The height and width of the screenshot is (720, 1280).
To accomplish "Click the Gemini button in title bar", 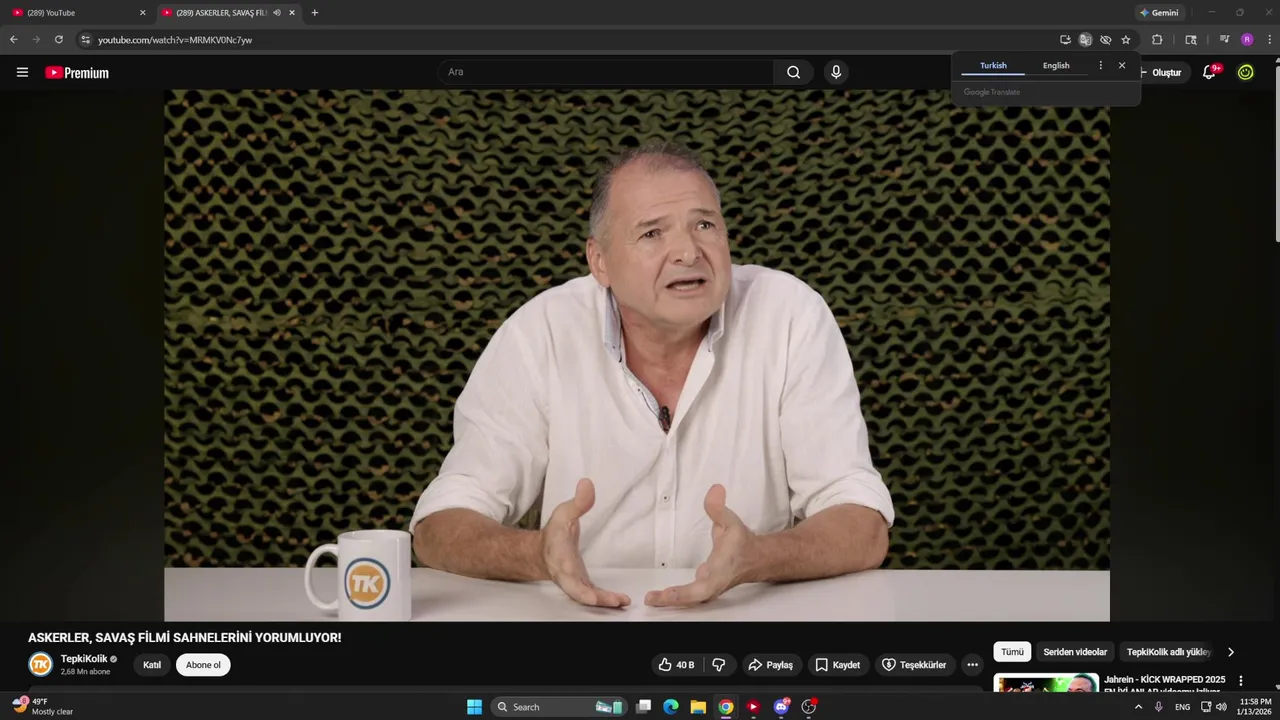I will [1159, 13].
